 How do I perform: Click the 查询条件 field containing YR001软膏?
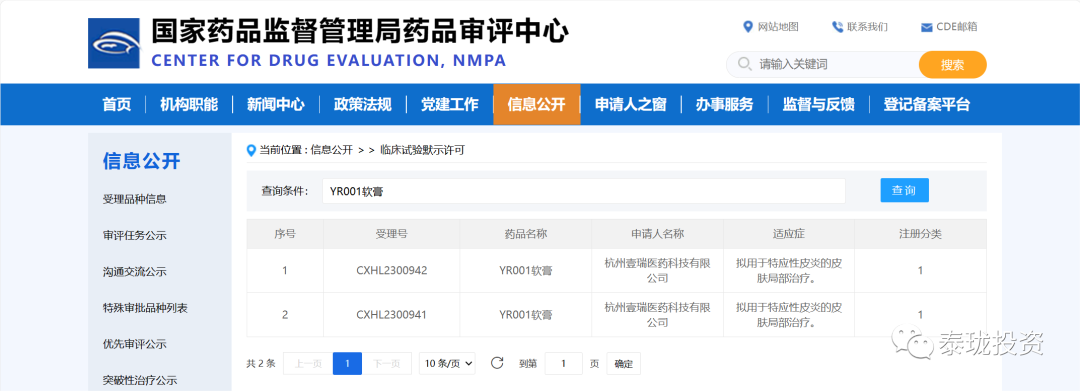click(x=583, y=191)
